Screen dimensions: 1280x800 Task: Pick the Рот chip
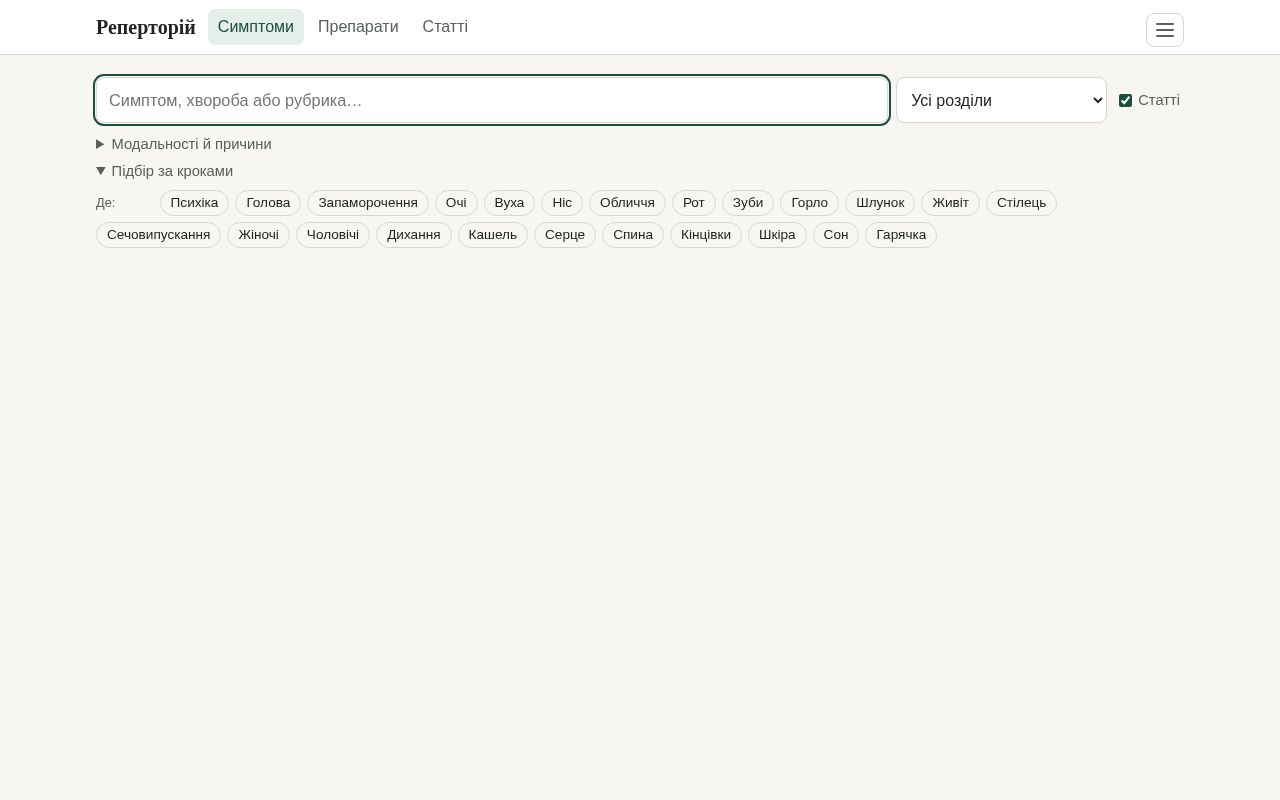click(694, 203)
